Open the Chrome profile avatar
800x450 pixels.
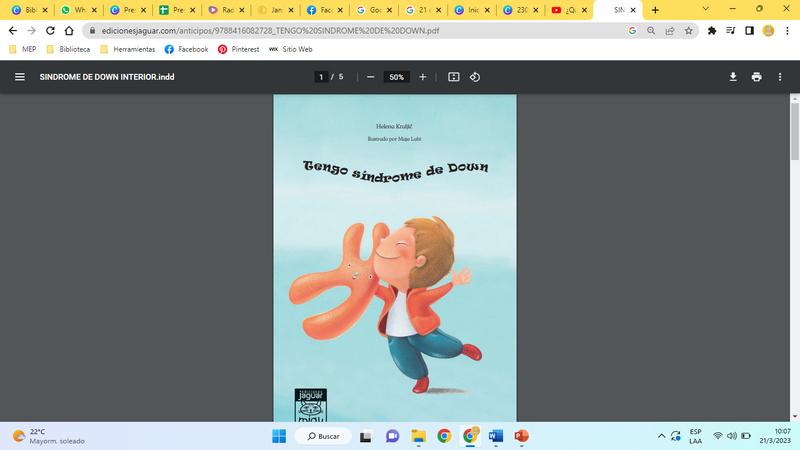point(768,31)
